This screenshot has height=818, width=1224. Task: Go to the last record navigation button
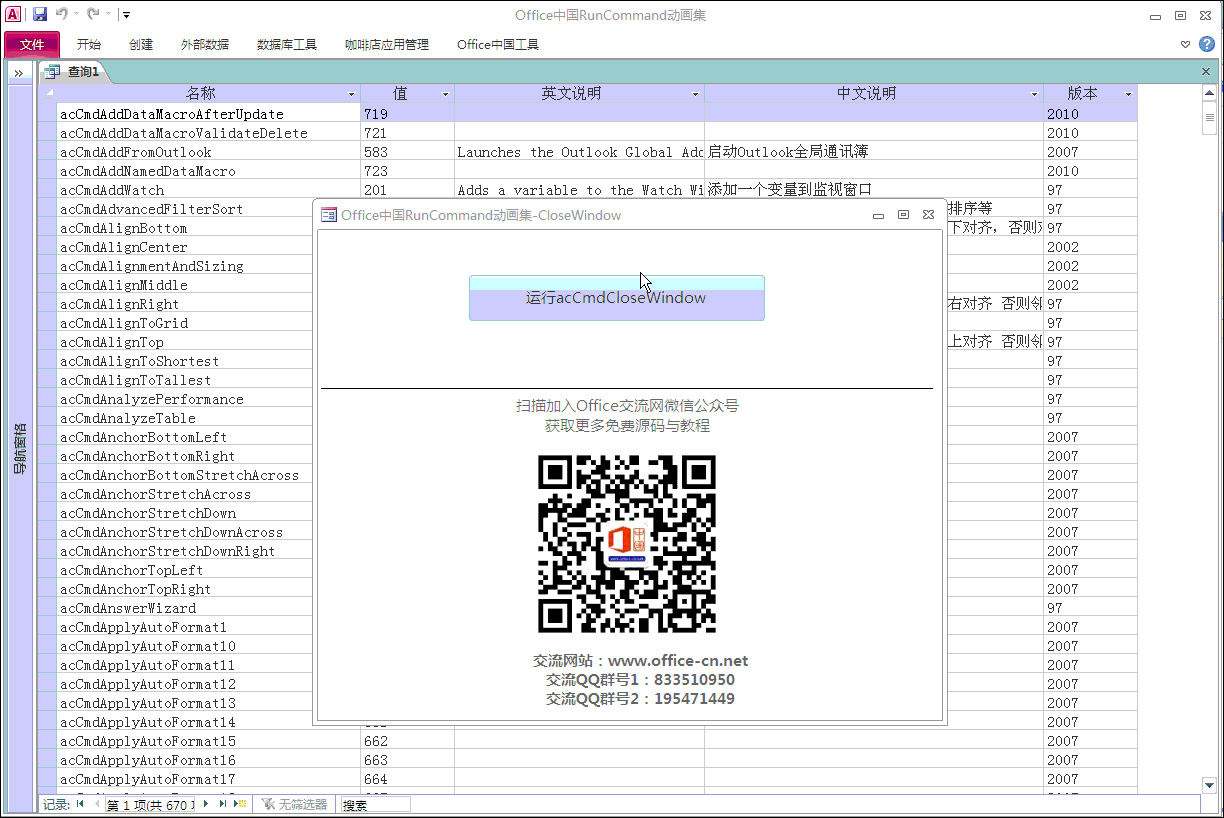coord(222,804)
